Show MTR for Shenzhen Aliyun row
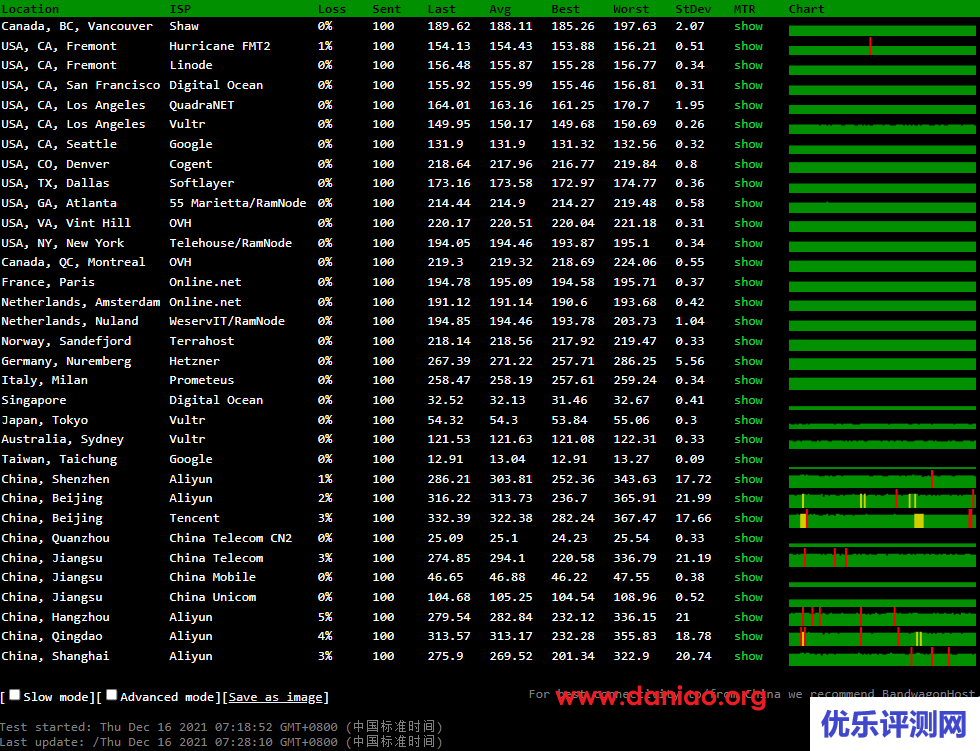 (x=748, y=479)
